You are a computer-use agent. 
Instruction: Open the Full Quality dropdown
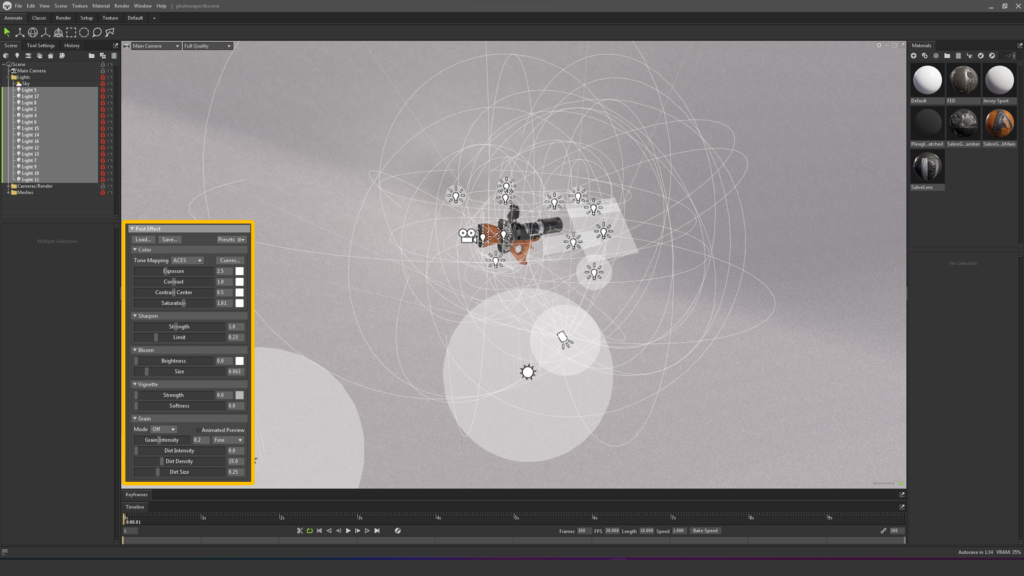[207, 46]
